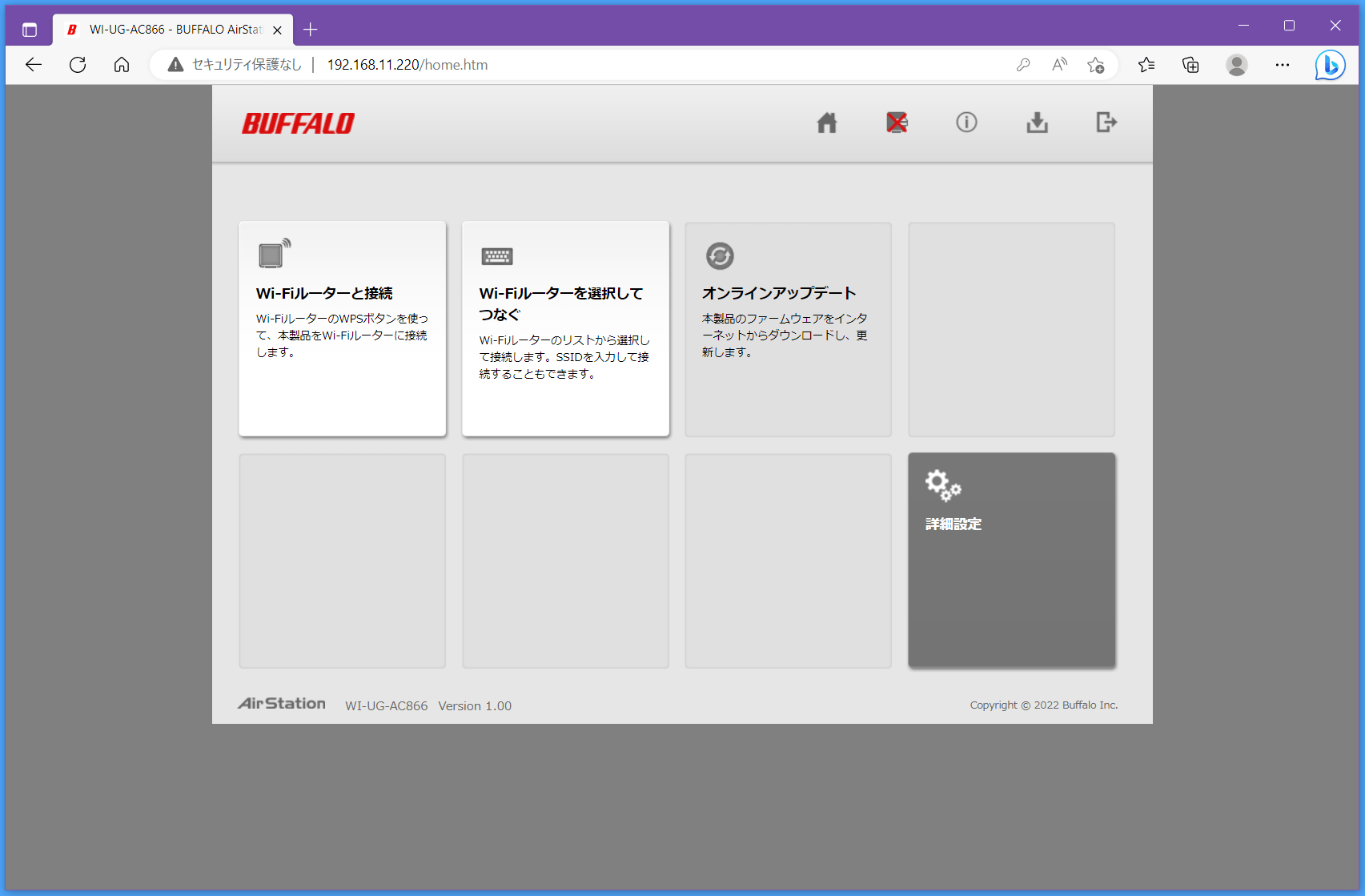The height and width of the screenshot is (896, 1365).
Task: Click the セキュリティ保護なし security warning
Action: pos(235,65)
